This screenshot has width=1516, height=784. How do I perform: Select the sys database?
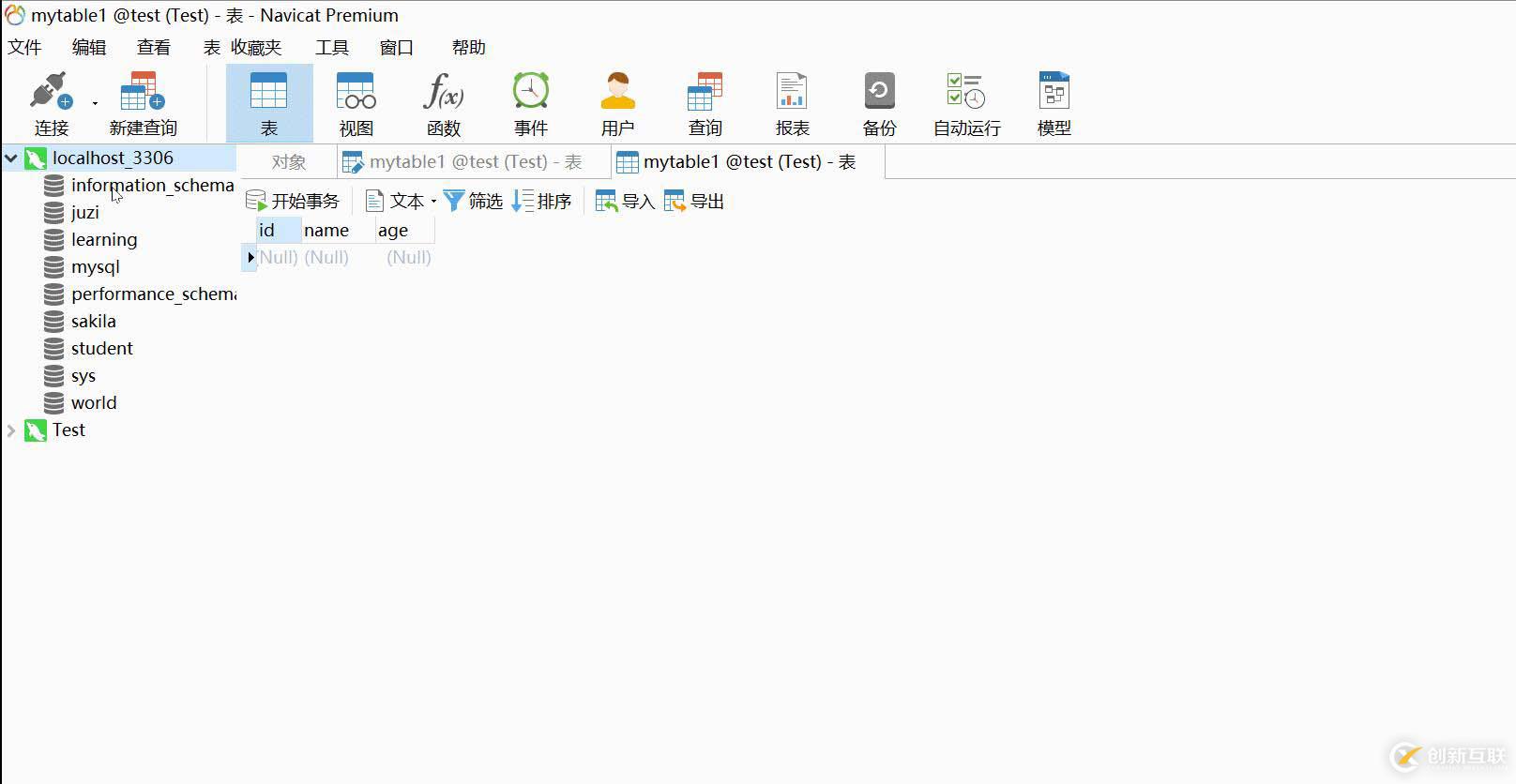pos(83,375)
